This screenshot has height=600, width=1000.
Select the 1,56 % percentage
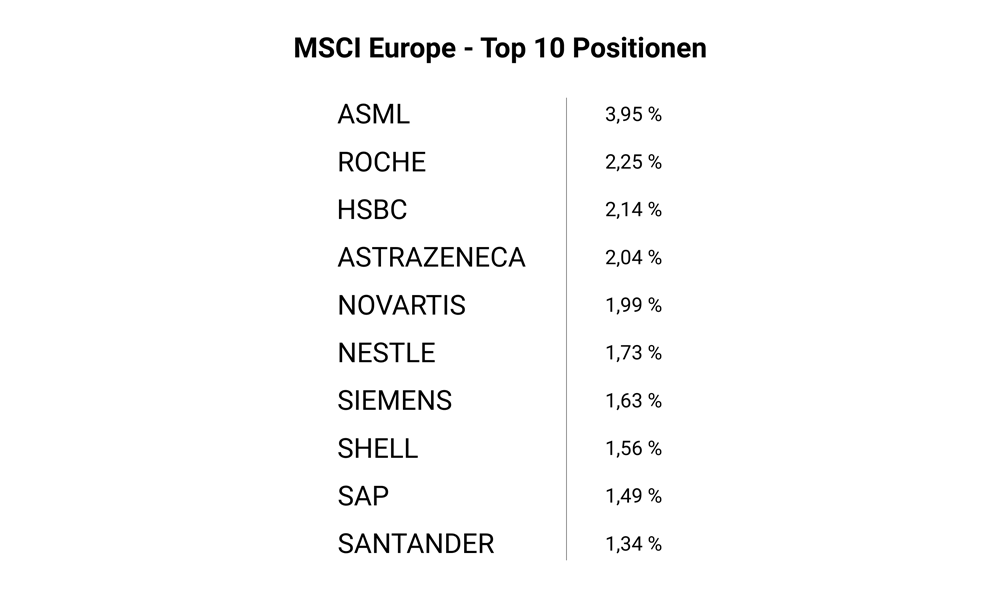(x=633, y=449)
